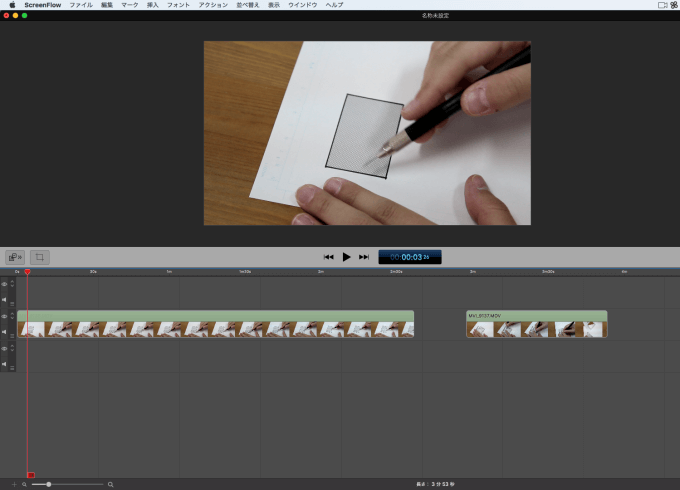Open the batch export arrow button in the toolbar
Image resolution: width=680 pixels, height=490 pixels.
pos(15,257)
